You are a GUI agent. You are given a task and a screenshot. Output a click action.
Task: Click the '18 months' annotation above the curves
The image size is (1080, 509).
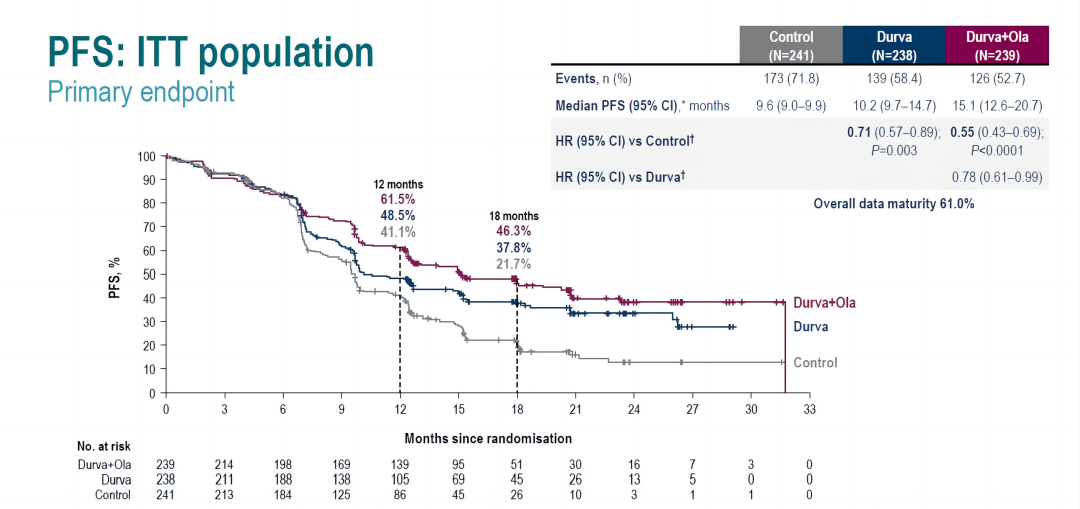tap(514, 216)
